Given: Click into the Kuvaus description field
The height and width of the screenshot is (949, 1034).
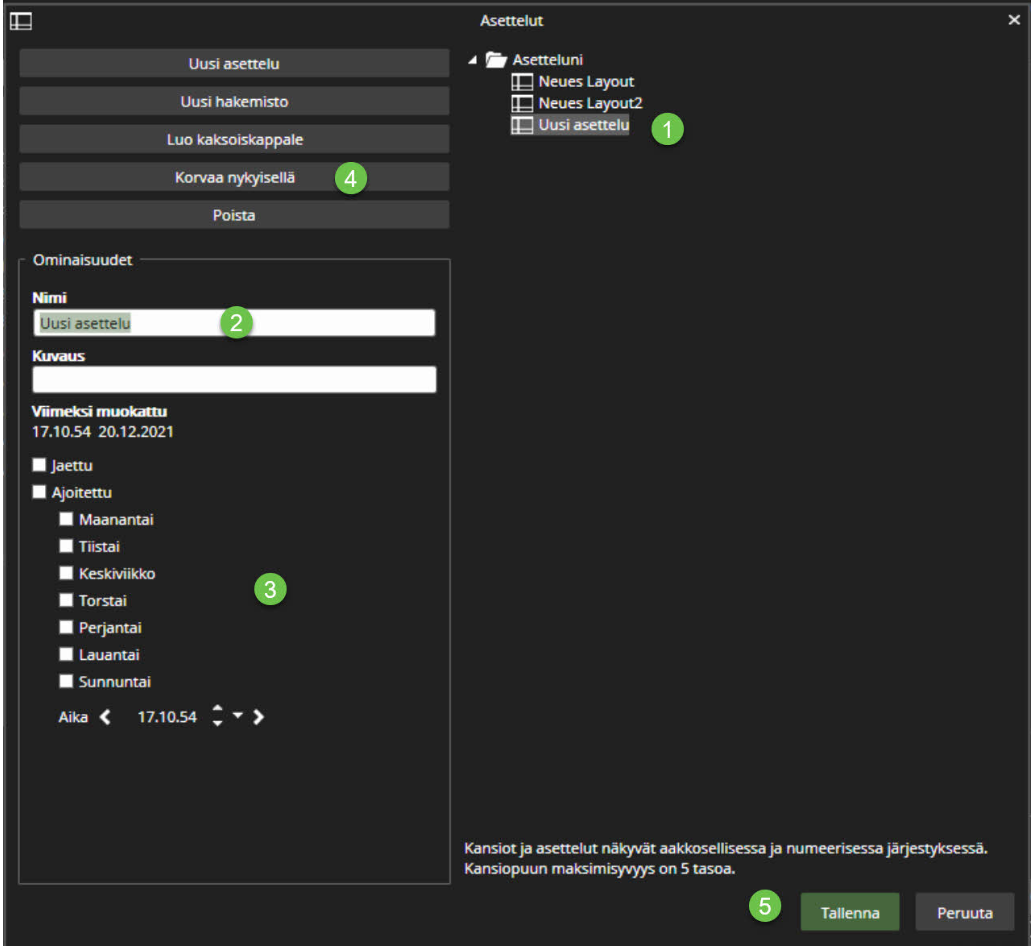Looking at the screenshot, I should pos(234,380).
